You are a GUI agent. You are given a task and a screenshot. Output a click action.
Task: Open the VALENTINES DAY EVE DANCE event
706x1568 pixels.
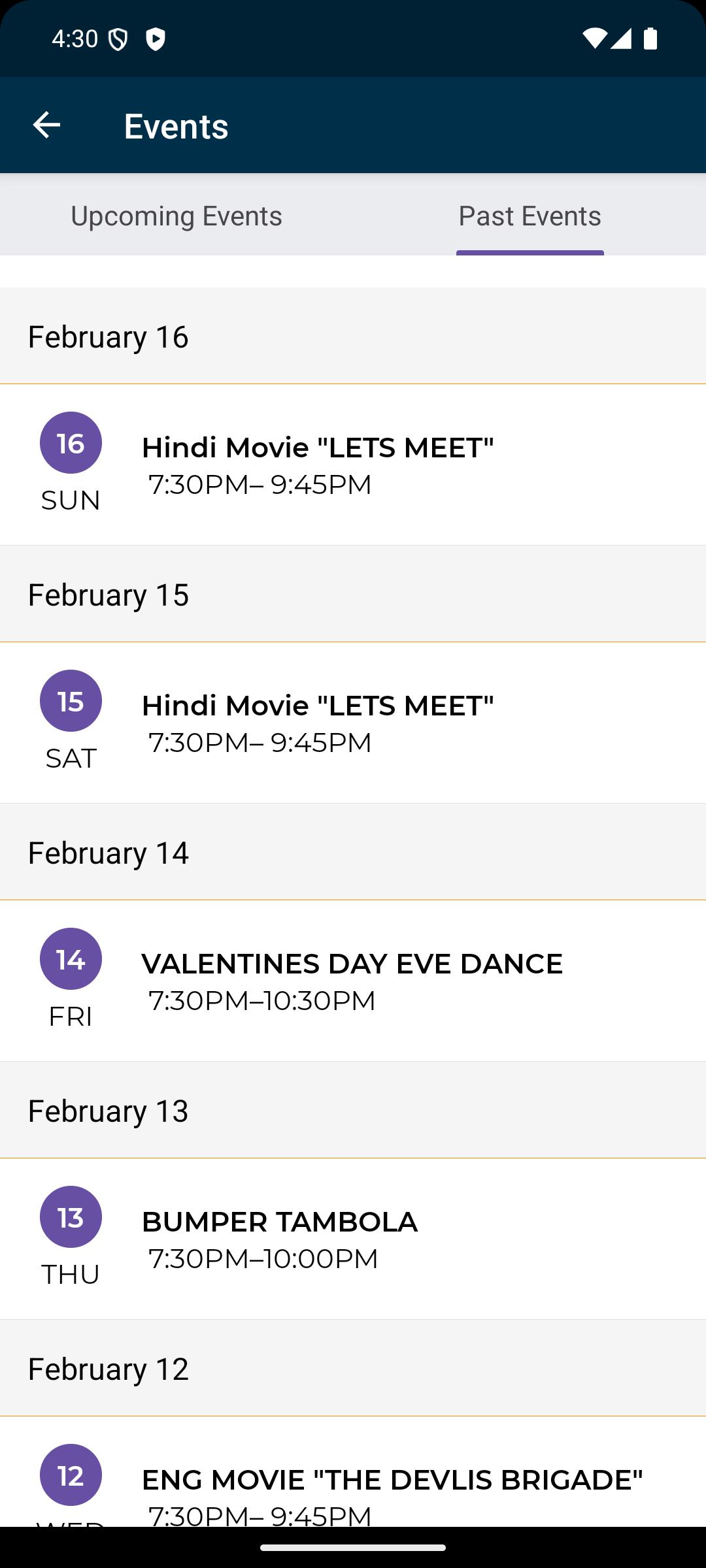coord(353,981)
